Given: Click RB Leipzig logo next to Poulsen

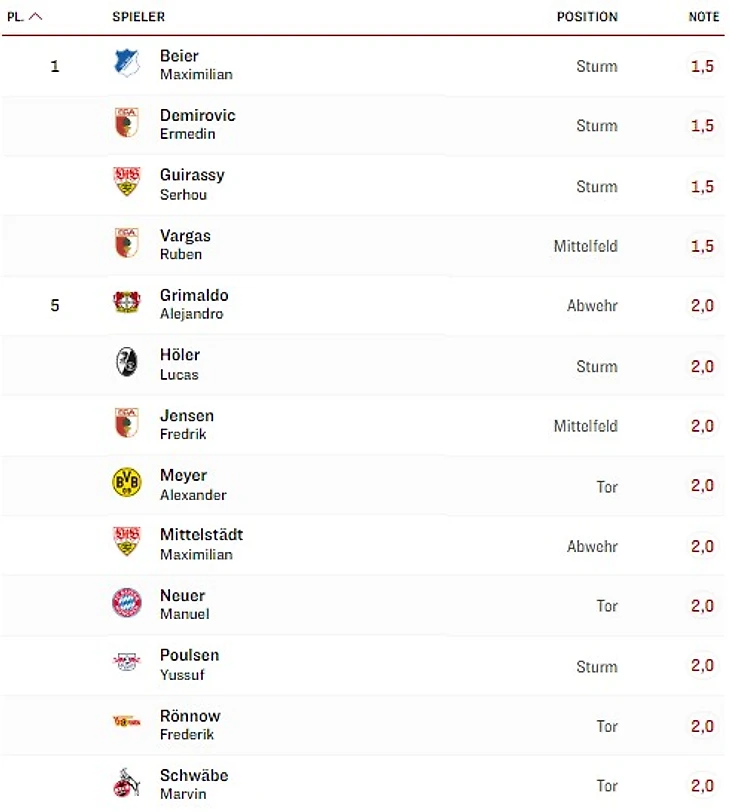Looking at the screenshot, I should [x=127, y=664].
